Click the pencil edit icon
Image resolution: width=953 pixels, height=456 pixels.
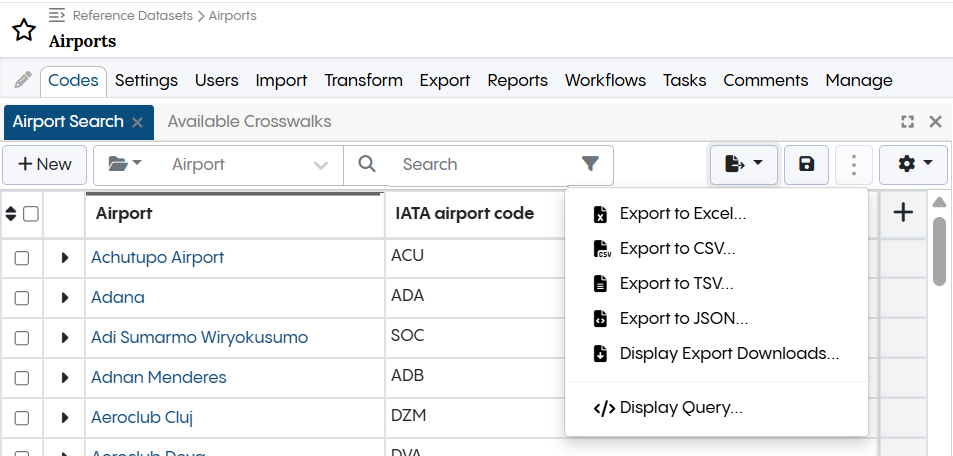pos(22,80)
